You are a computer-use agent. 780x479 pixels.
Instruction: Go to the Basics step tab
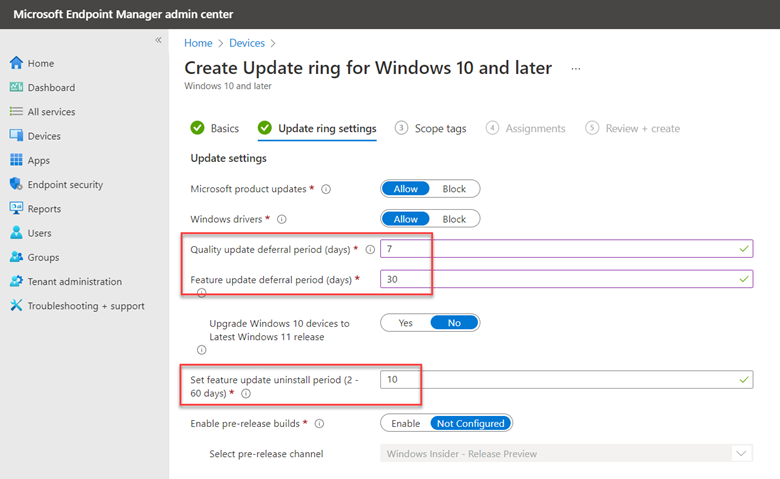pyautogui.click(x=215, y=128)
